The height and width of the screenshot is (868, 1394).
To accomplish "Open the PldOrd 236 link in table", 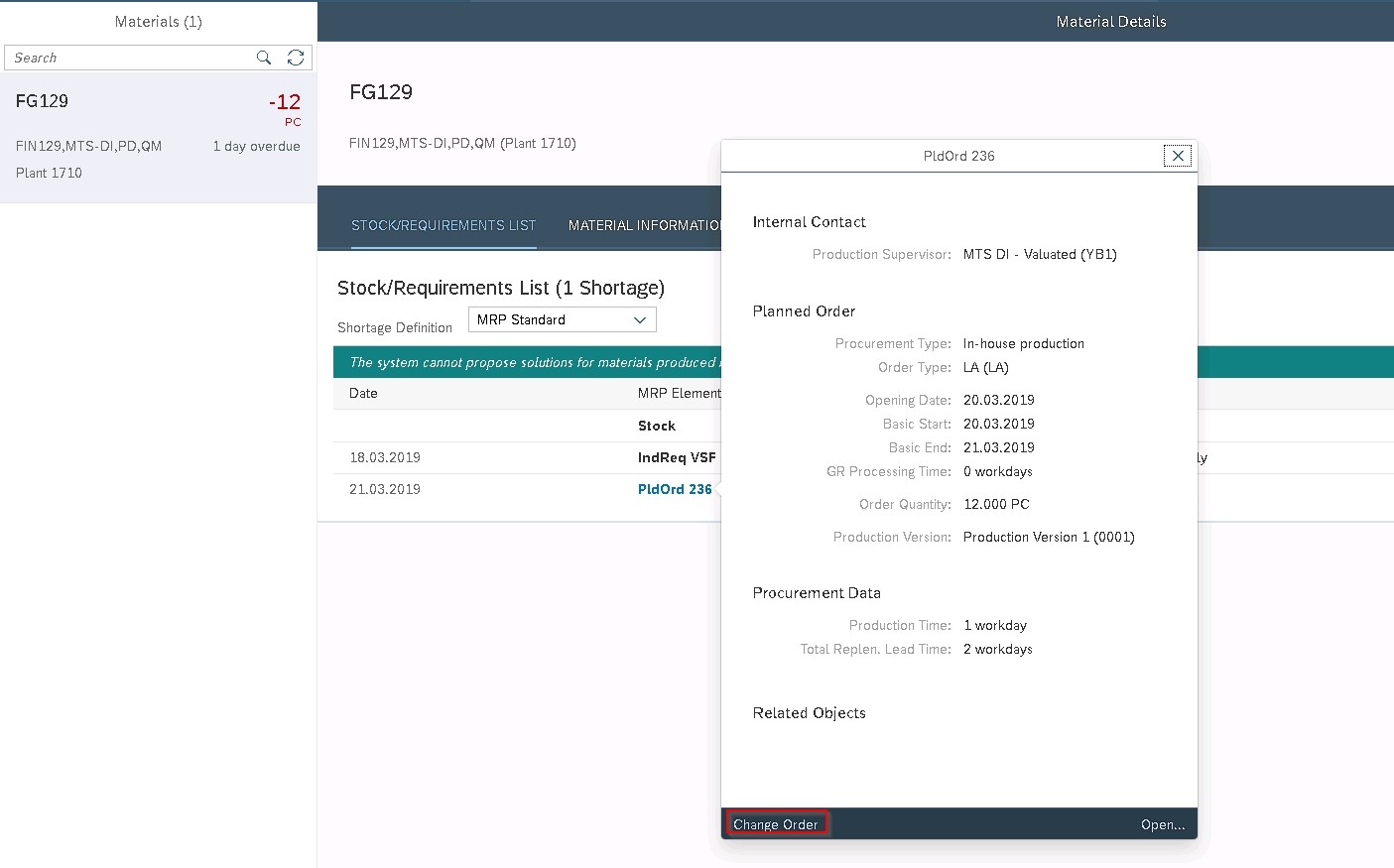I will tap(675, 489).
